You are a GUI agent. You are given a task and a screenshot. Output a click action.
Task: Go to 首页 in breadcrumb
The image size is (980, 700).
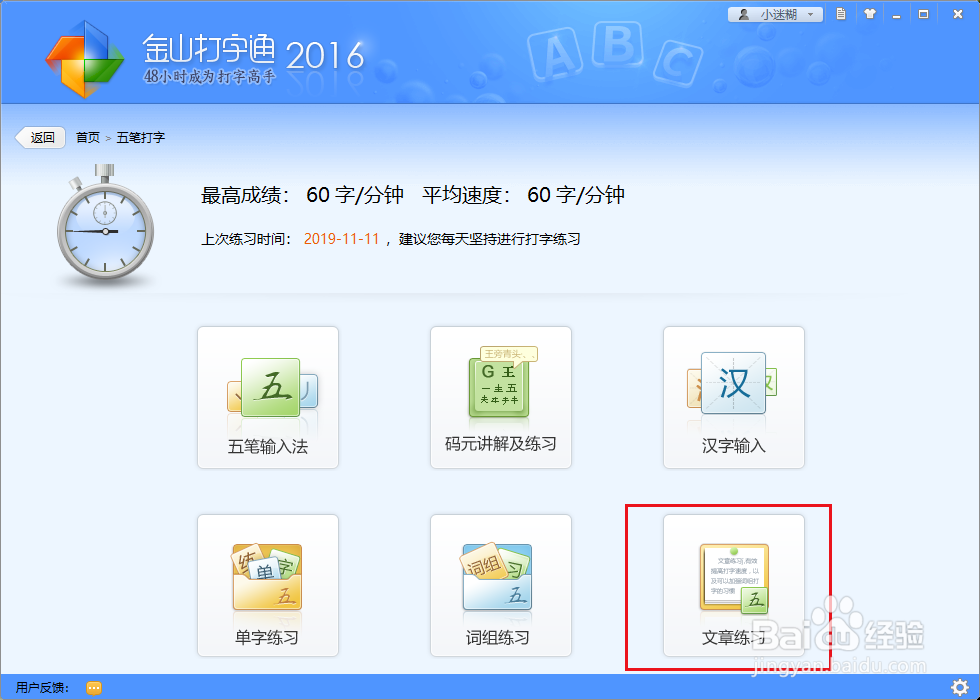point(88,138)
